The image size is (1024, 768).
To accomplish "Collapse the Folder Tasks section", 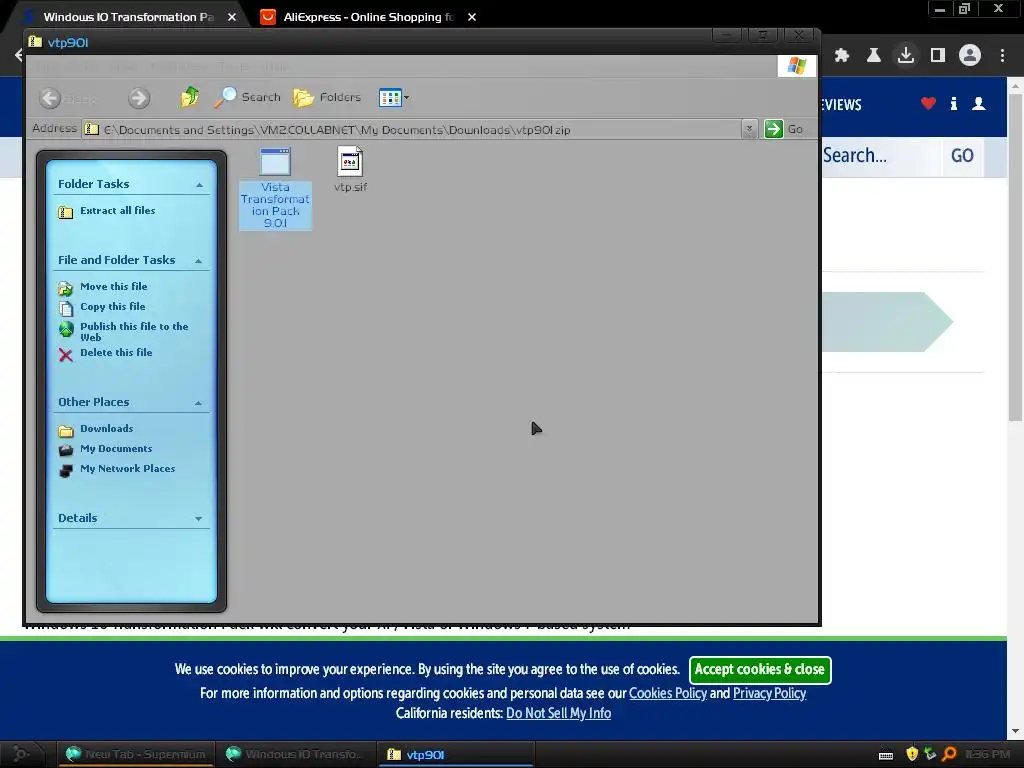I will coord(199,185).
